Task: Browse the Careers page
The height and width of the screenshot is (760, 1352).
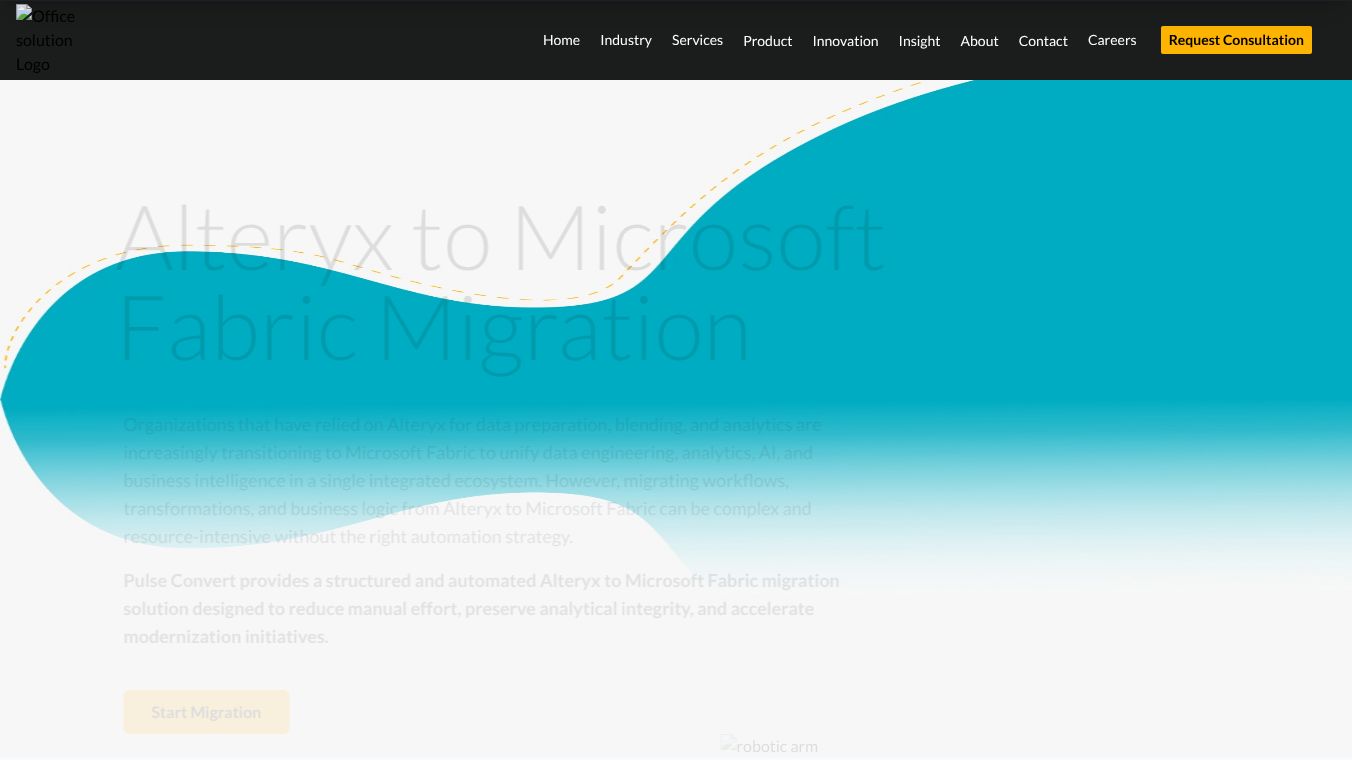Action: coord(1112,39)
